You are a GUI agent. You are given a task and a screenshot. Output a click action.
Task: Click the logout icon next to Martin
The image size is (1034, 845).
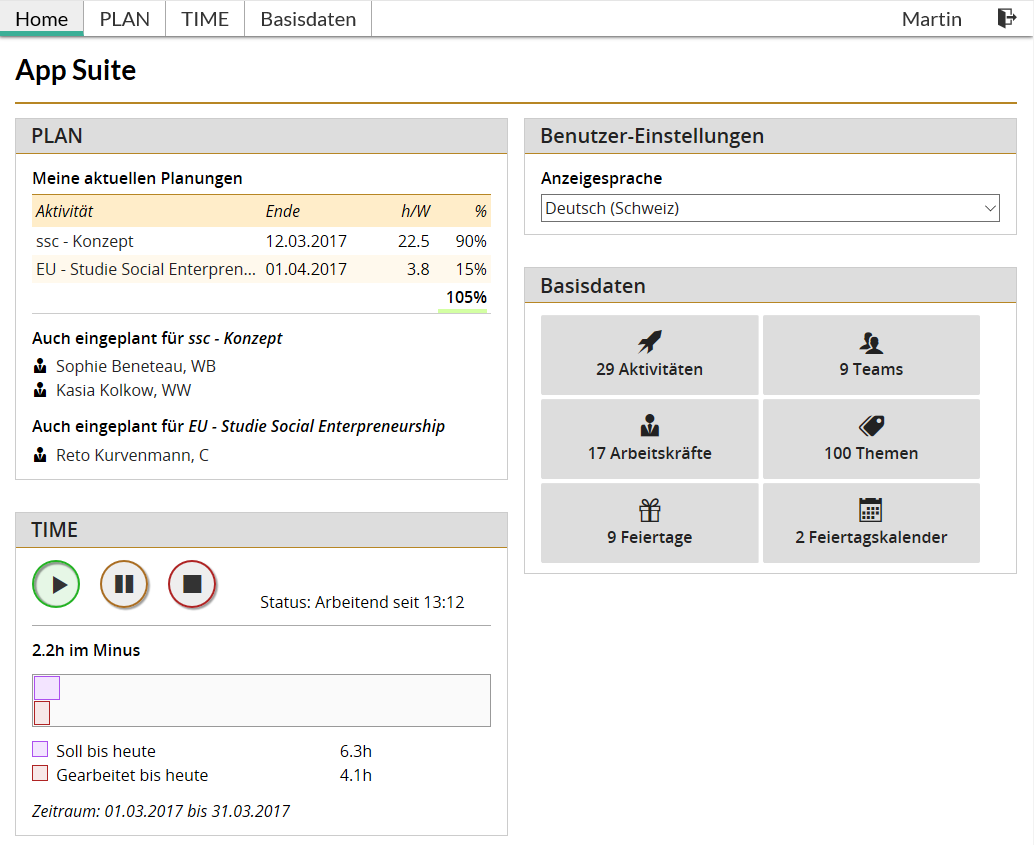[1006, 19]
